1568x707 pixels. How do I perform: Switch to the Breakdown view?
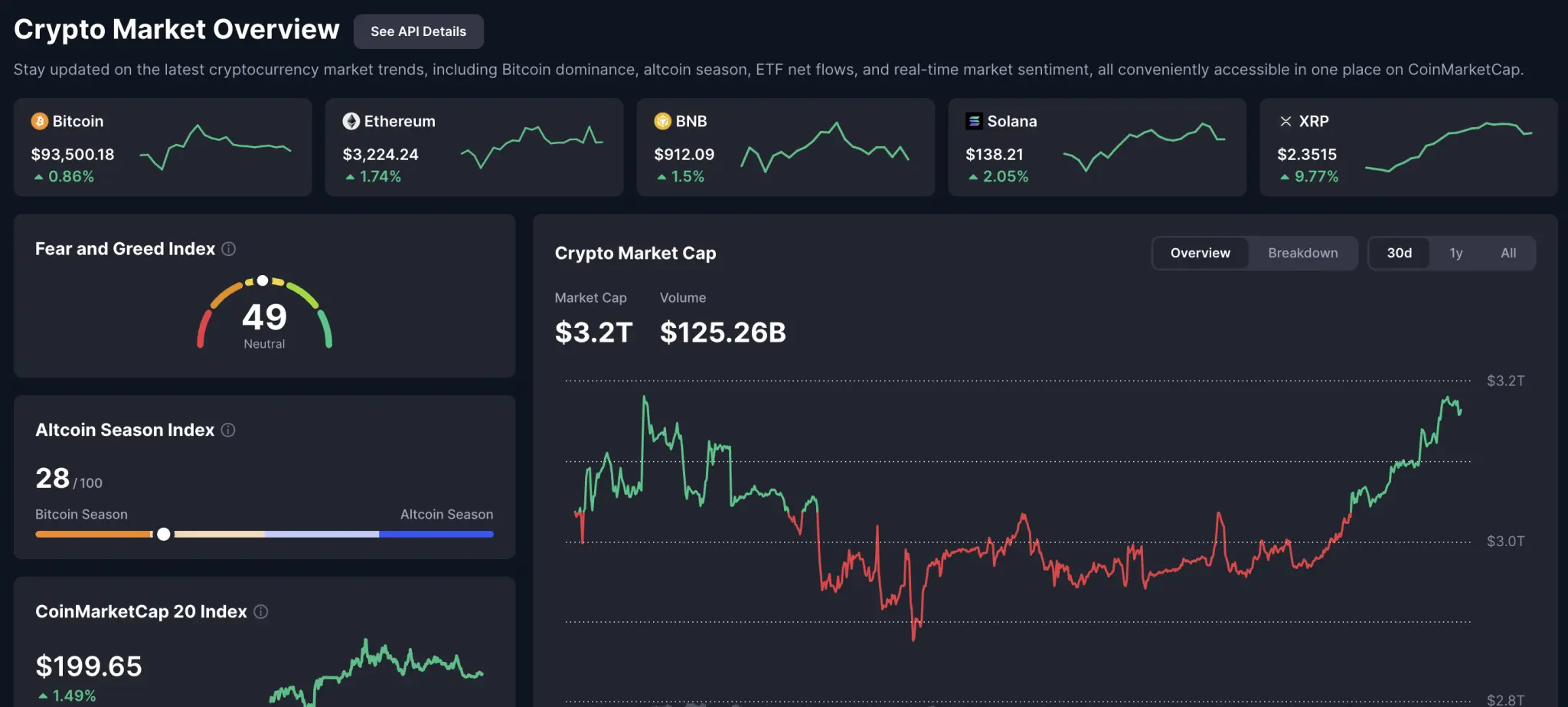tap(1302, 253)
